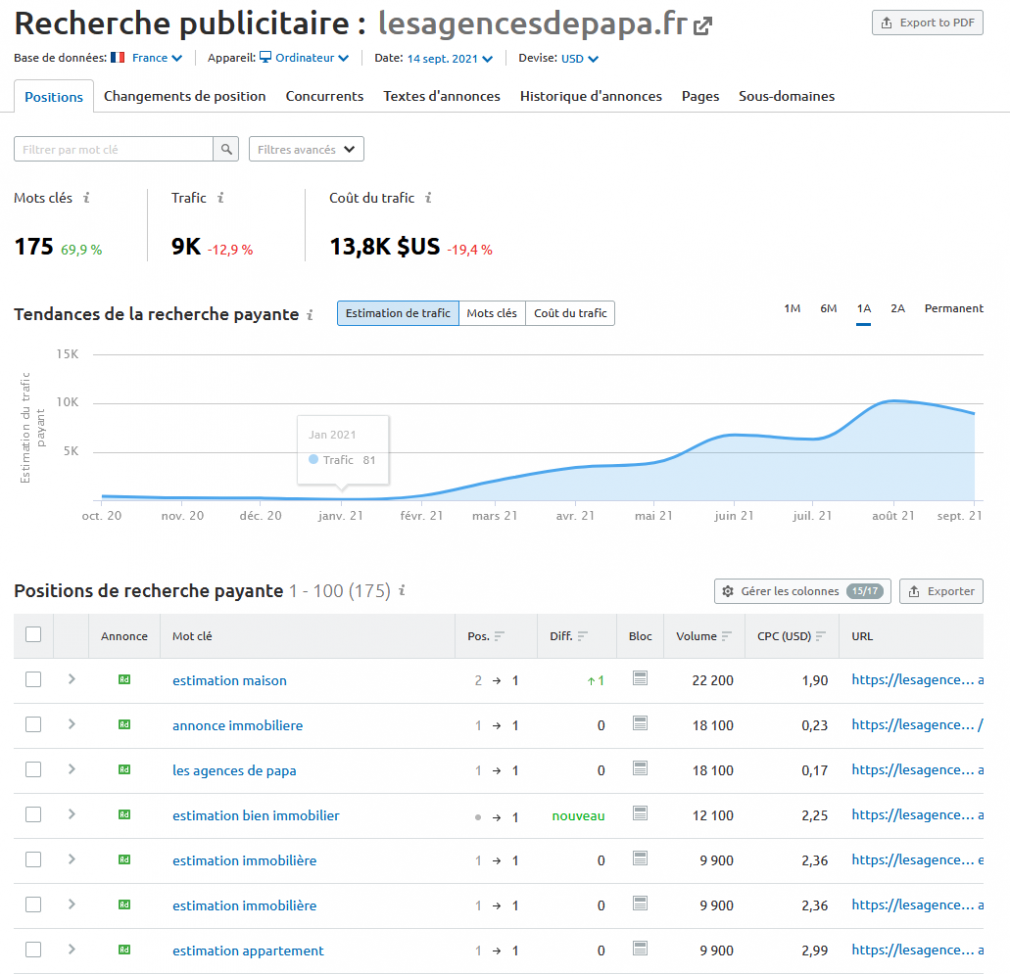This screenshot has width=1010, height=974.
Task: Open URL link in annonce immobiliere row
Action: [x=917, y=725]
